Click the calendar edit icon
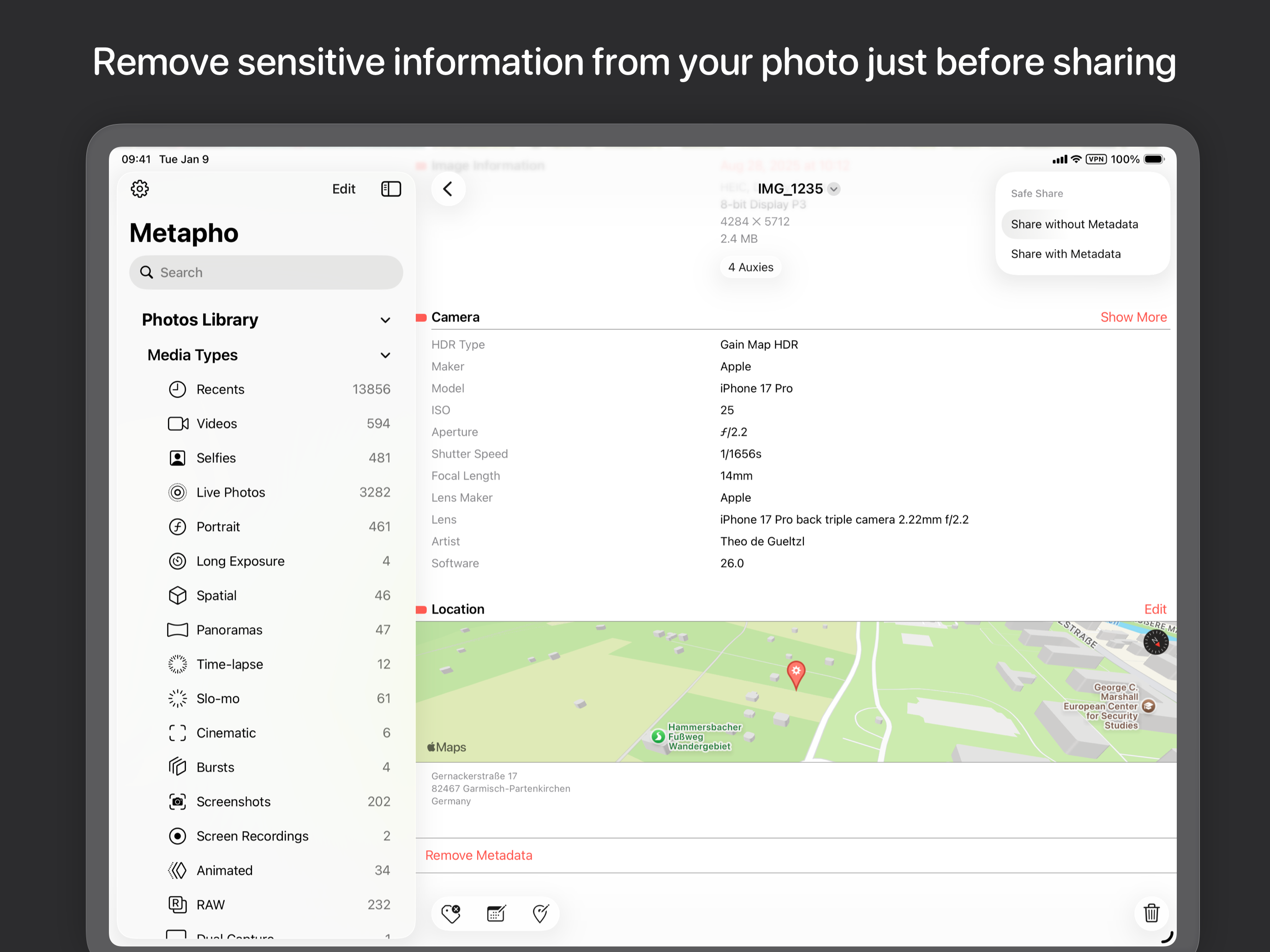This screenshot has height=952, width=1270. click(496, 913)
